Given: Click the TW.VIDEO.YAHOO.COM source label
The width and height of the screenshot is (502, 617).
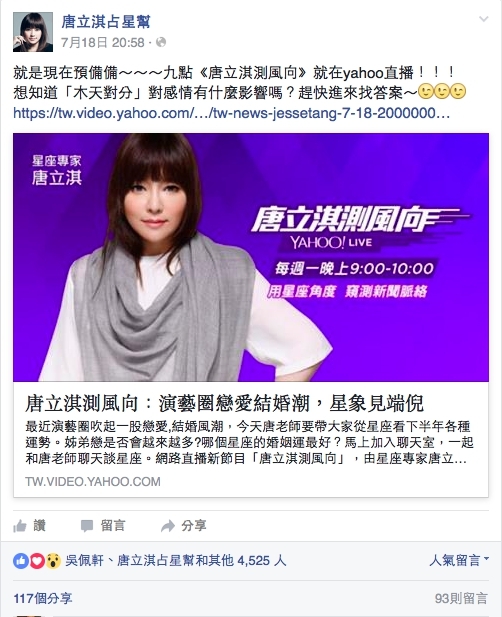Looking at the screenshot, I should coord(93,481).
